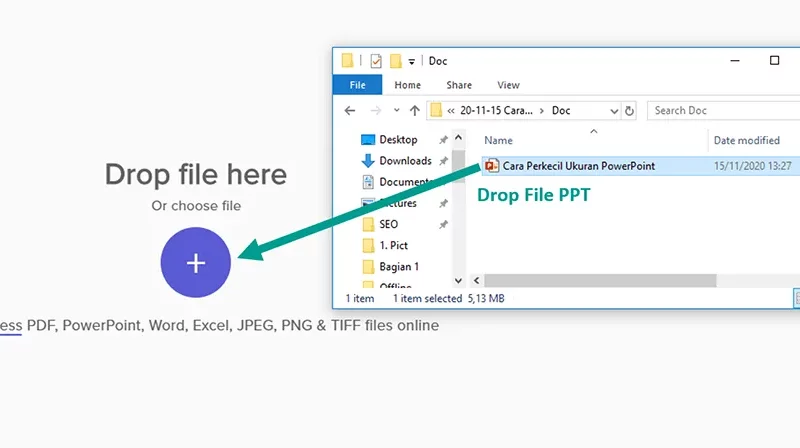Click the Search Doc input field
This screenshot has width=800, height=448.
(723, 110)
